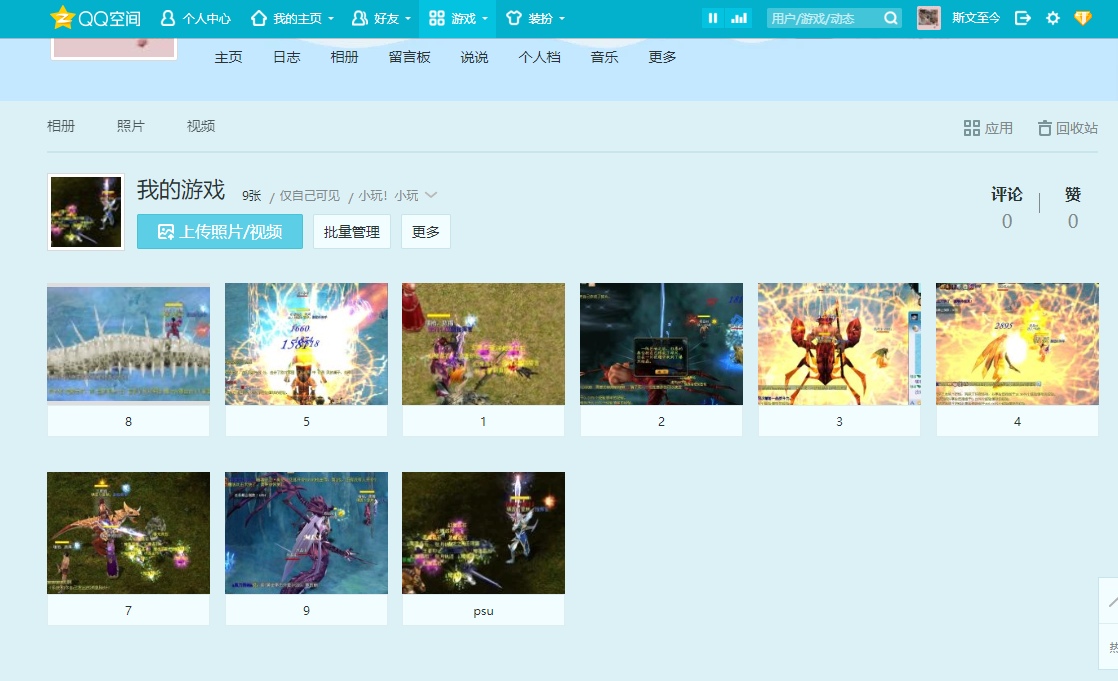Open the equalizer bars icon beside pause
This screenshot has height=681, width=1118.
(x=739, y=19)
